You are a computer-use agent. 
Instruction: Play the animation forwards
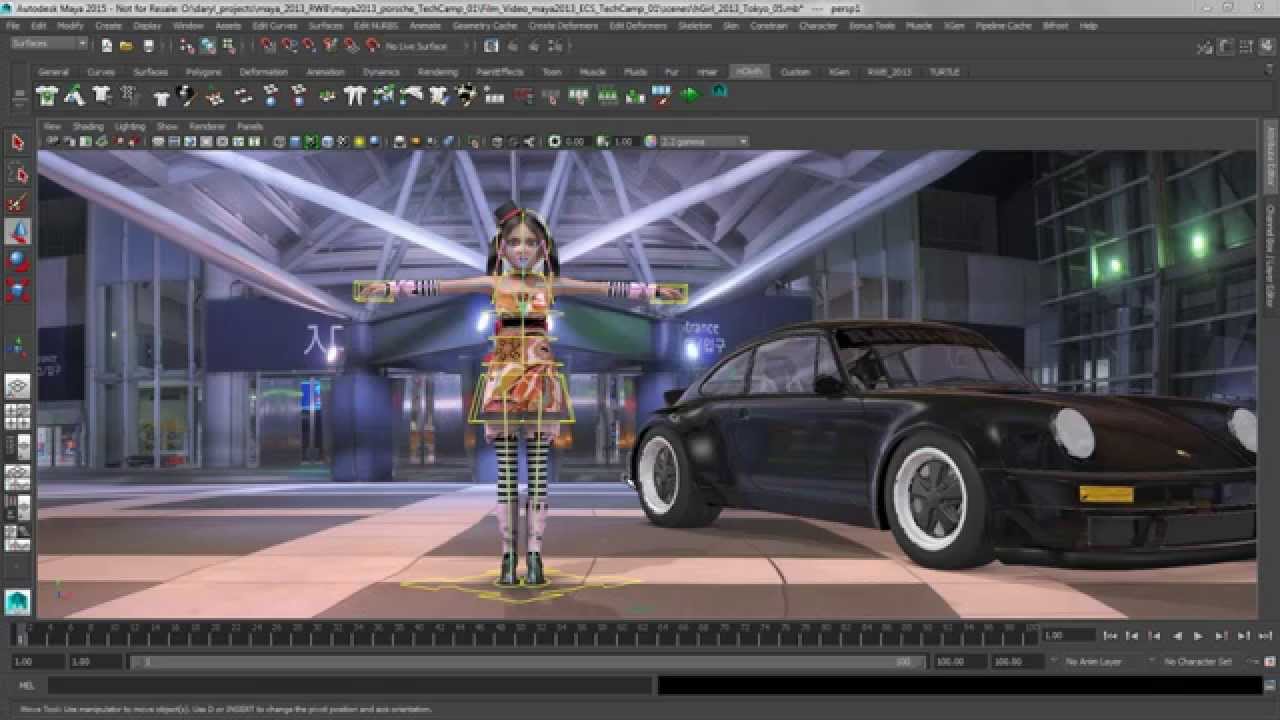(x=1199, y=635)
